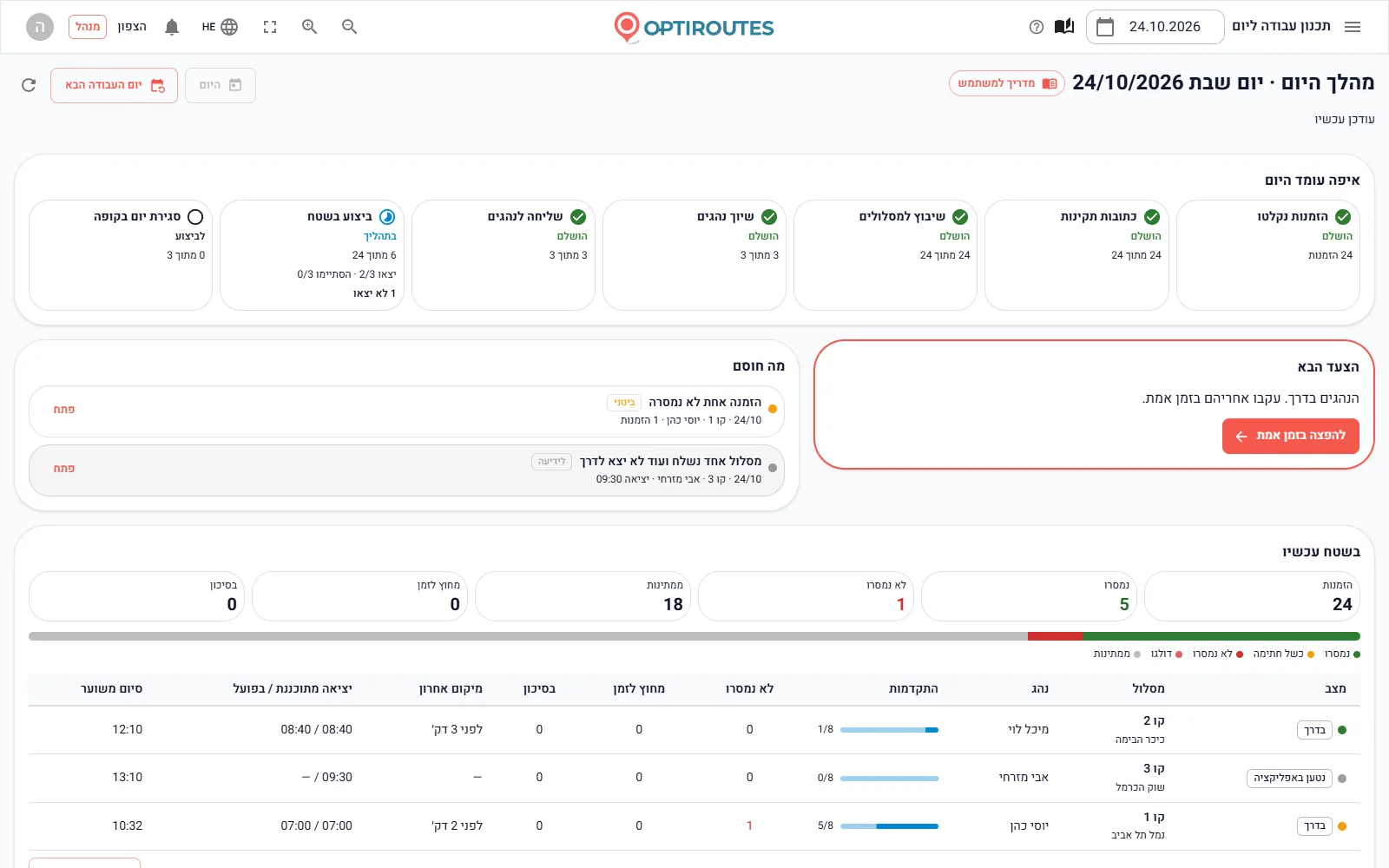Select the ביצוע בשטח stage card
The height and width of the screenshot is (868, 1389).
(313, 255)
